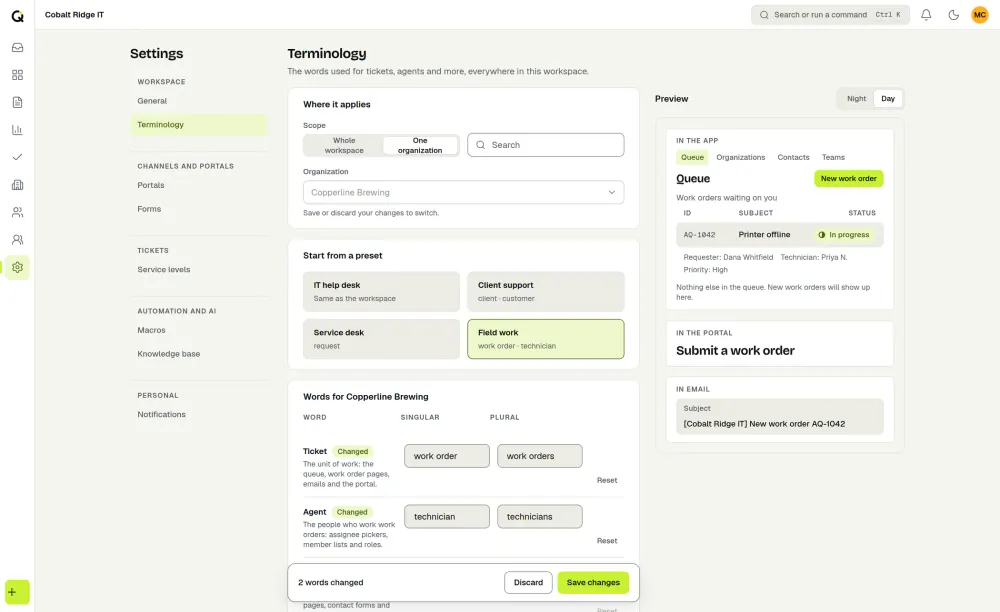1000x612 pixels.
Task: Open Knowledge base settings
Action: pos(198,353)
